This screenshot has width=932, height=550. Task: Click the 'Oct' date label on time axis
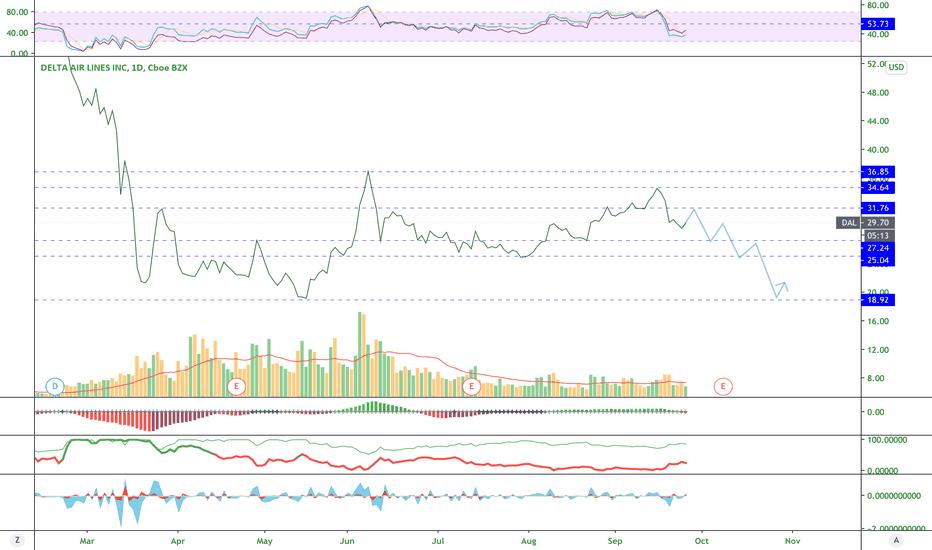701,541
